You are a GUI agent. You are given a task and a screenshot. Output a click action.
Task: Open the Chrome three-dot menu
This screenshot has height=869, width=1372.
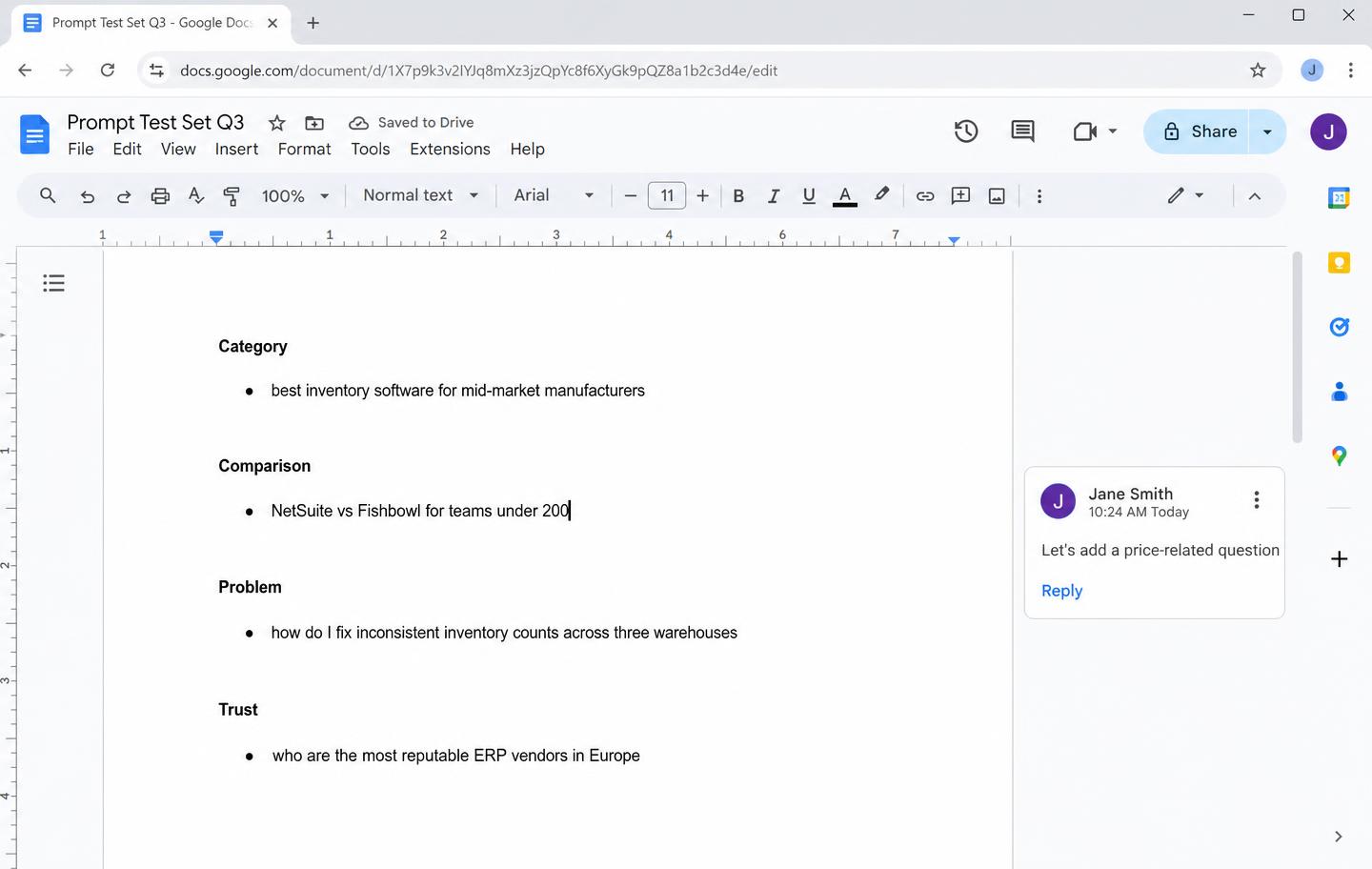(1350, 71)
